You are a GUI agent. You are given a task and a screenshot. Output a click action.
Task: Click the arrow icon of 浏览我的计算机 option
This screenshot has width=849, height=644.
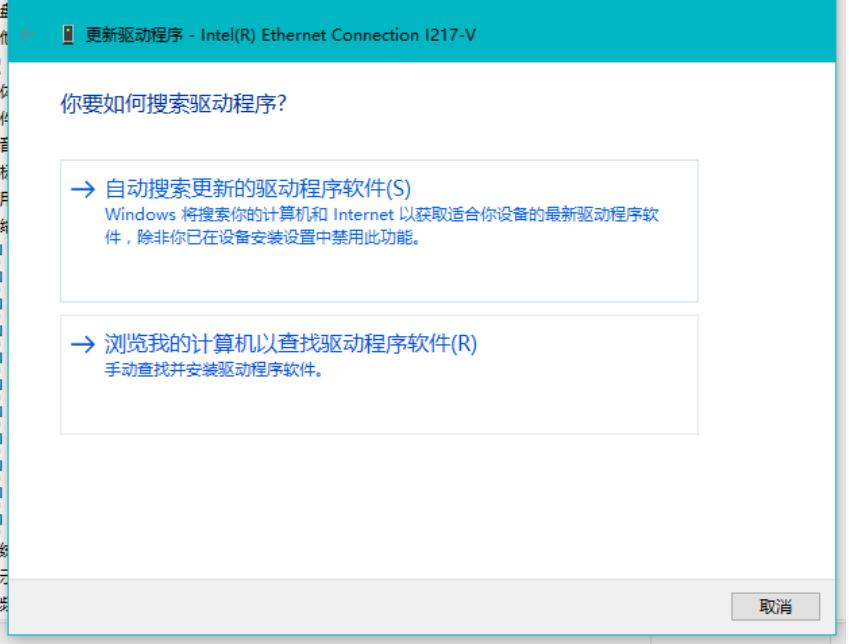pos(86,345)
